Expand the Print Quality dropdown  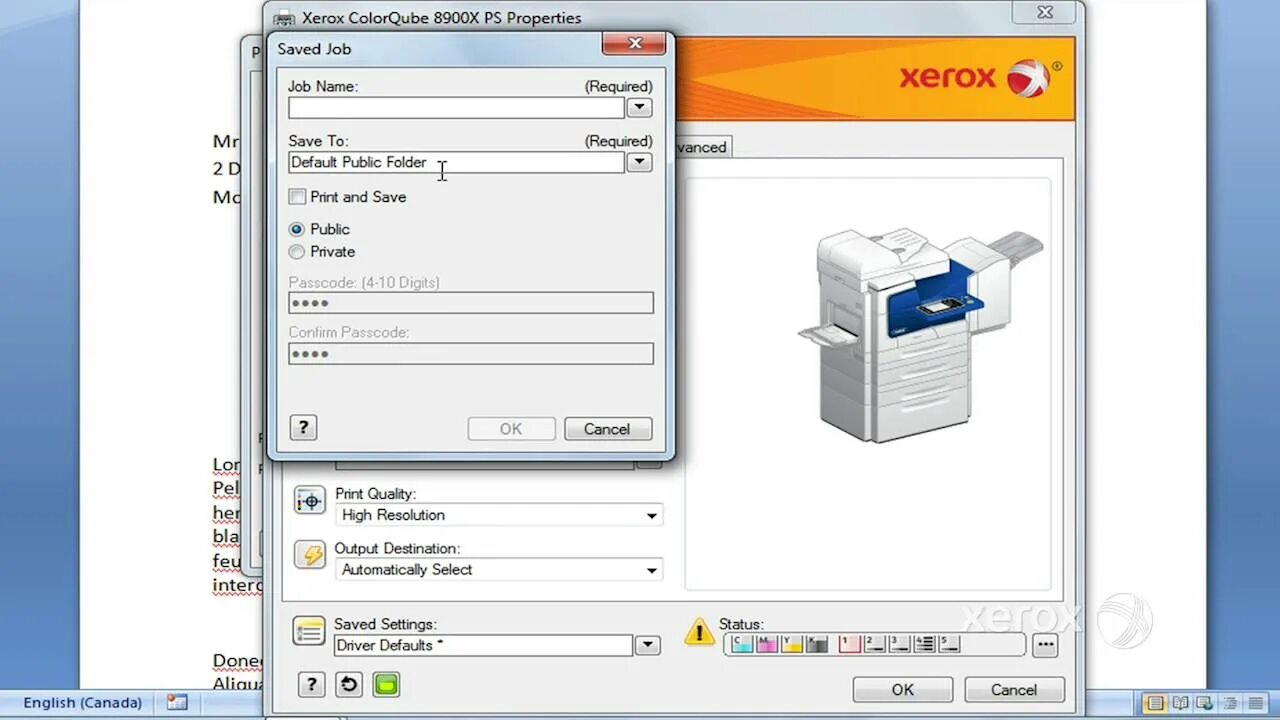(651, 516)
